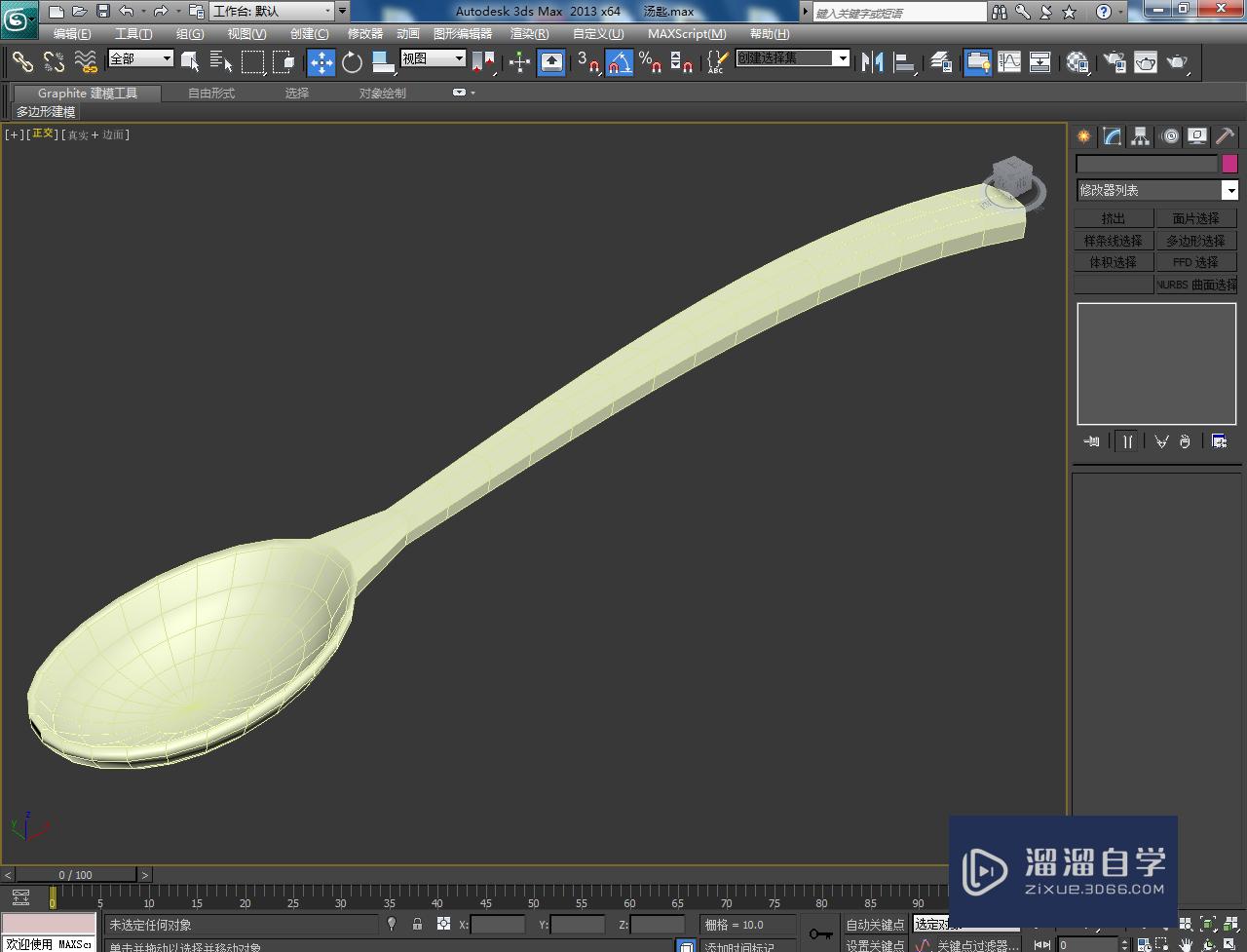Activate the Select and Move tool
1247x952 pixels.
pyautogui.click(x=321, y=62)
